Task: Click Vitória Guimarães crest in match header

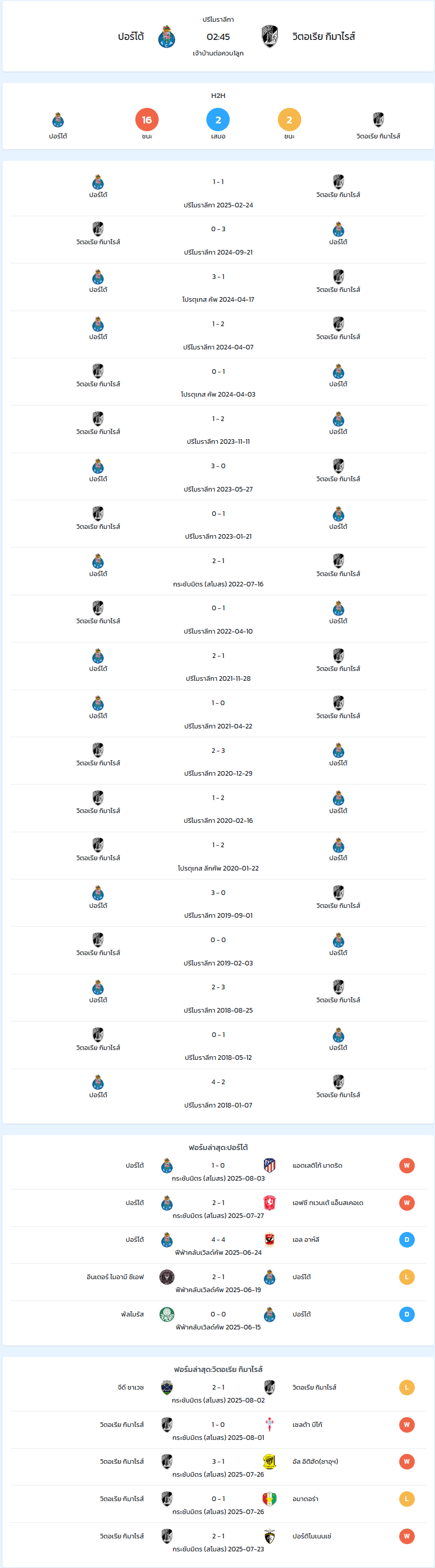Action: [270, 36]
